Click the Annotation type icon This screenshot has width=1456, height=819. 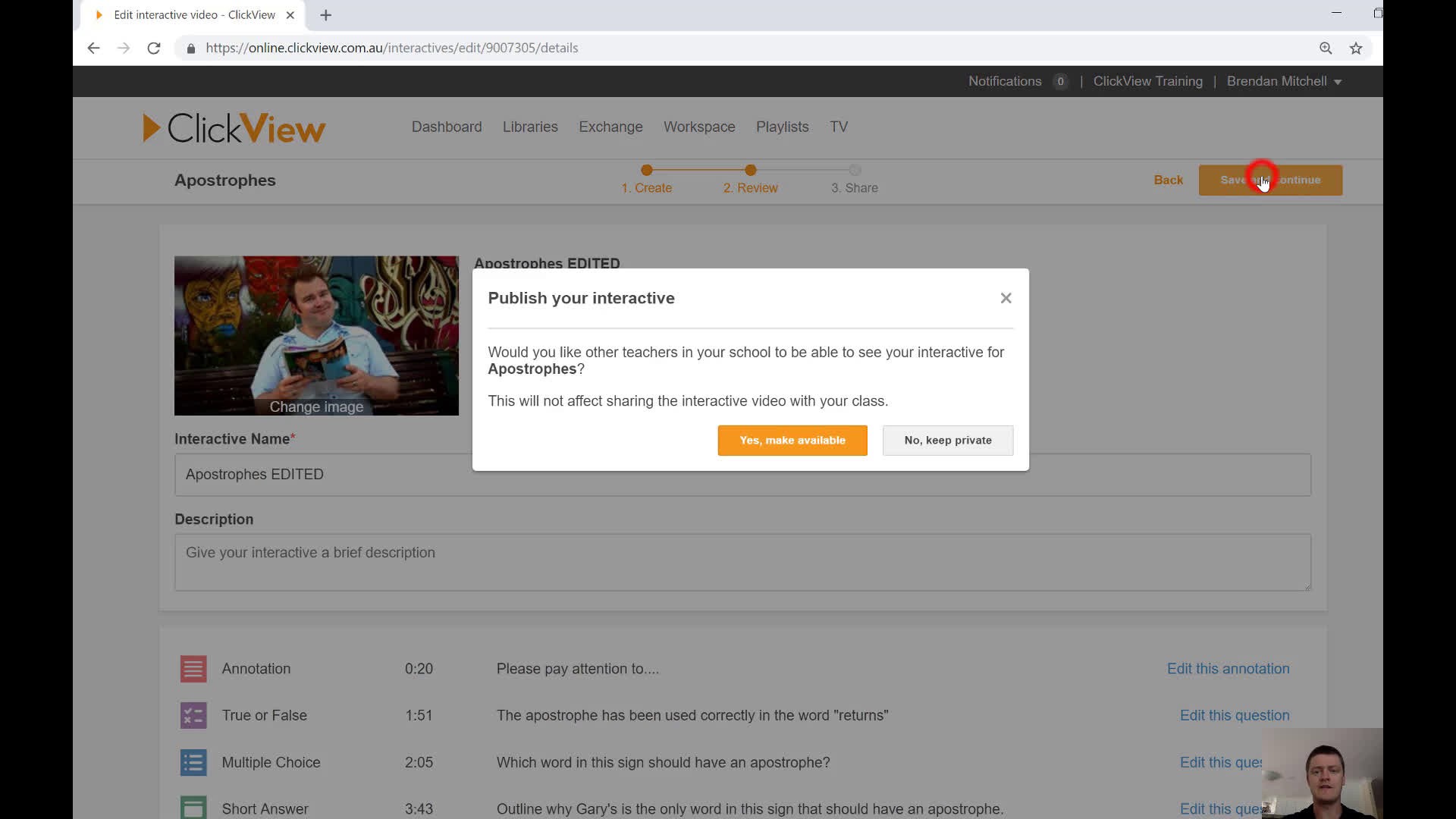click(193, 669)
